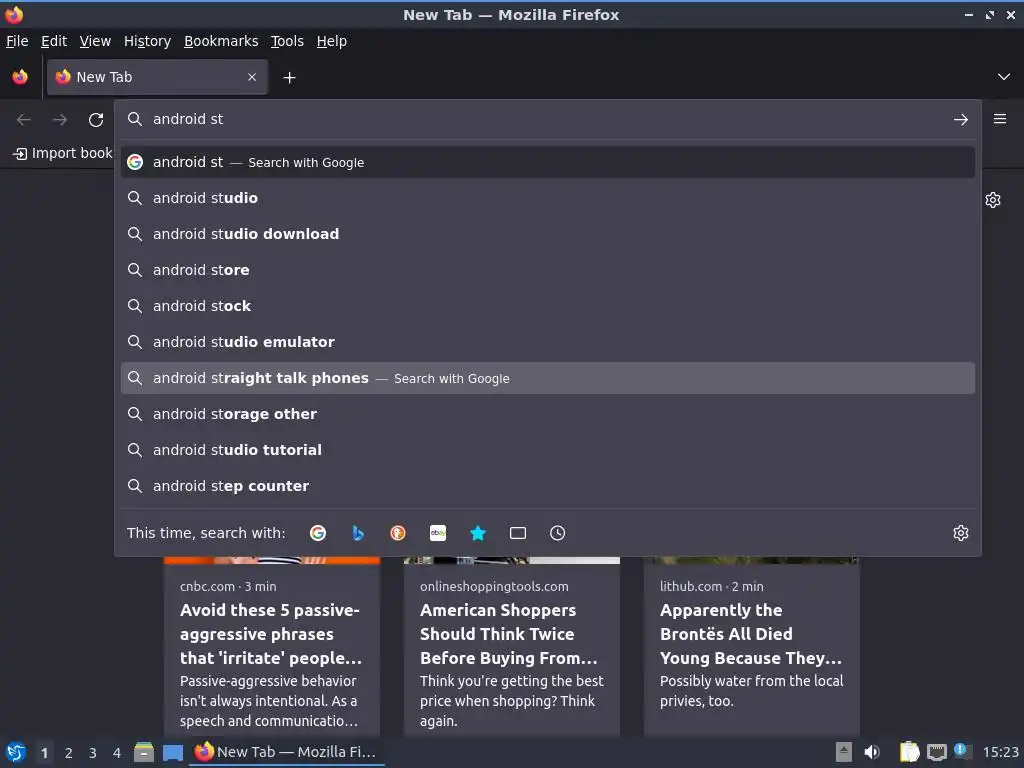Reload the current page
1024x768 pixels.
pos(96,120)
